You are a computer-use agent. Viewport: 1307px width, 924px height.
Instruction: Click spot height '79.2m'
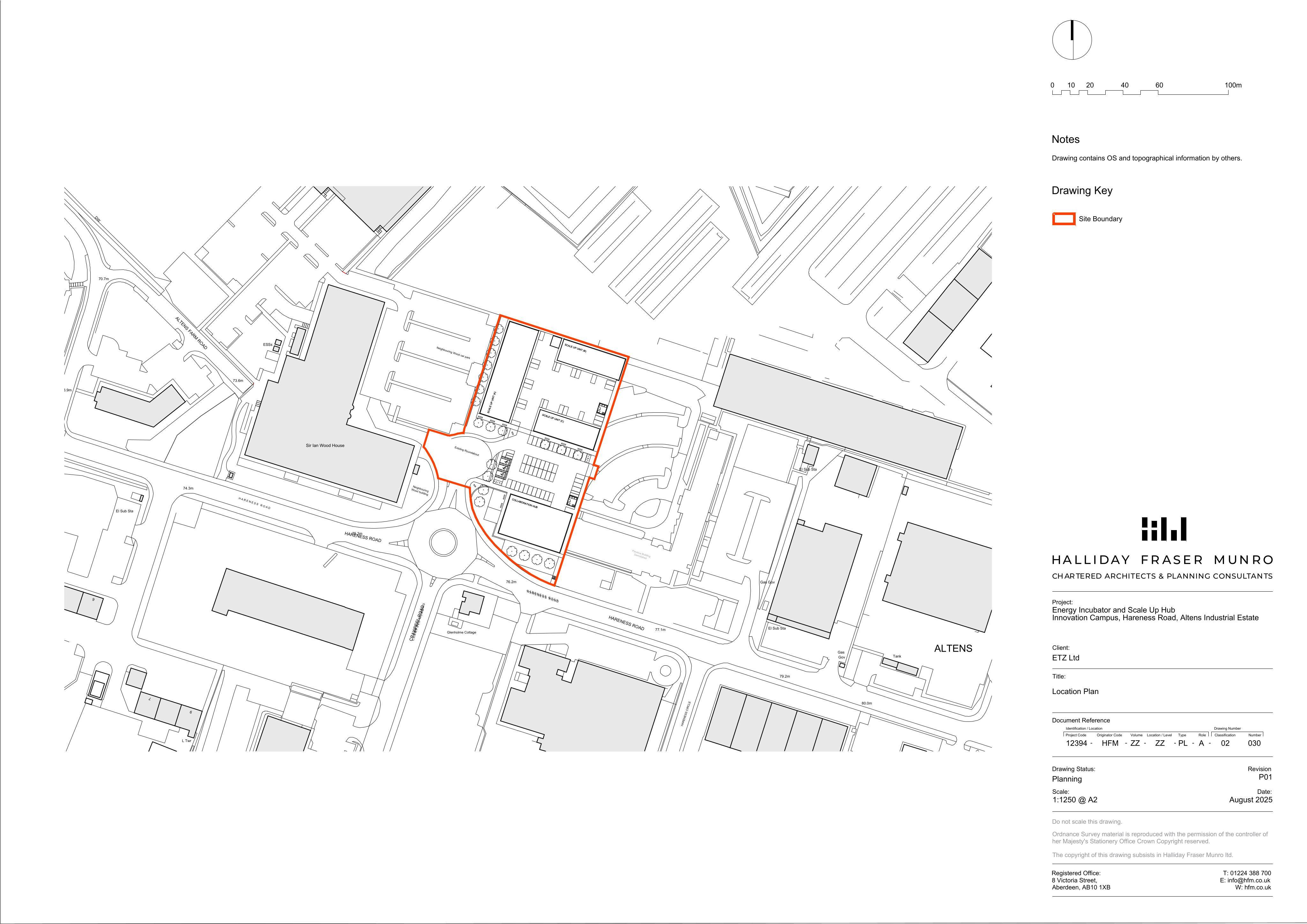784,676
